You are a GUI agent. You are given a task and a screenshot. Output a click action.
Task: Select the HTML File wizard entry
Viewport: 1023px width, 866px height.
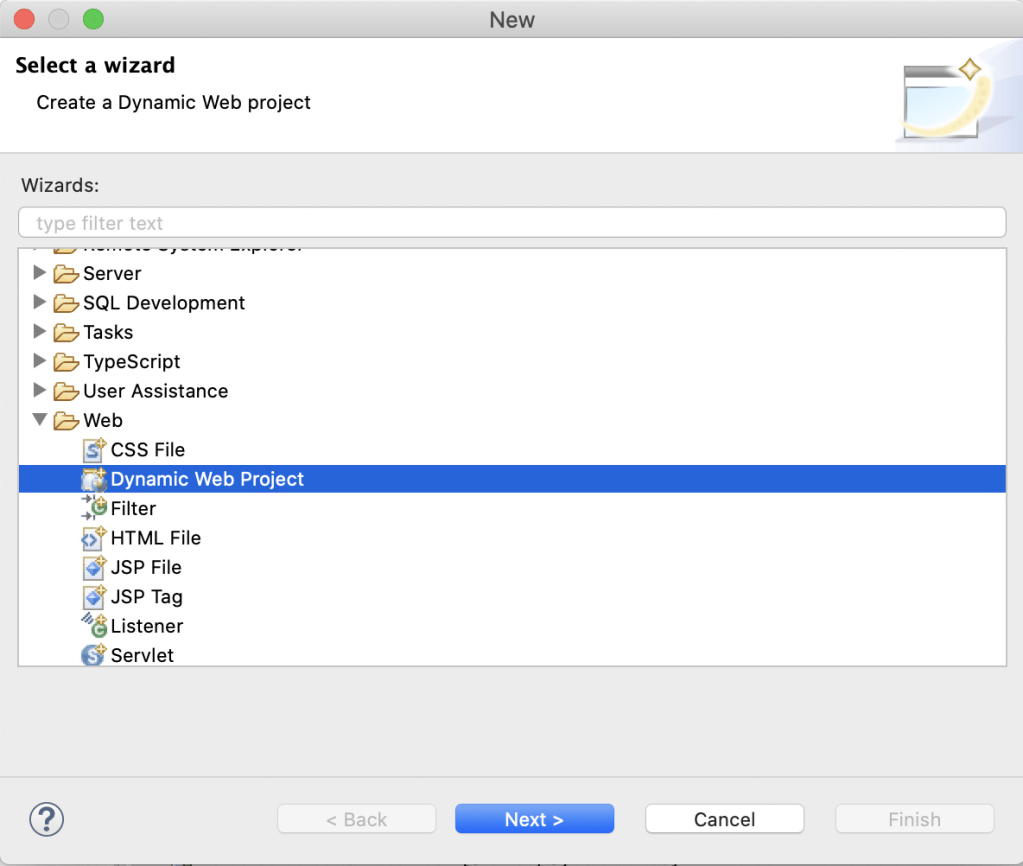click(156, 538)
